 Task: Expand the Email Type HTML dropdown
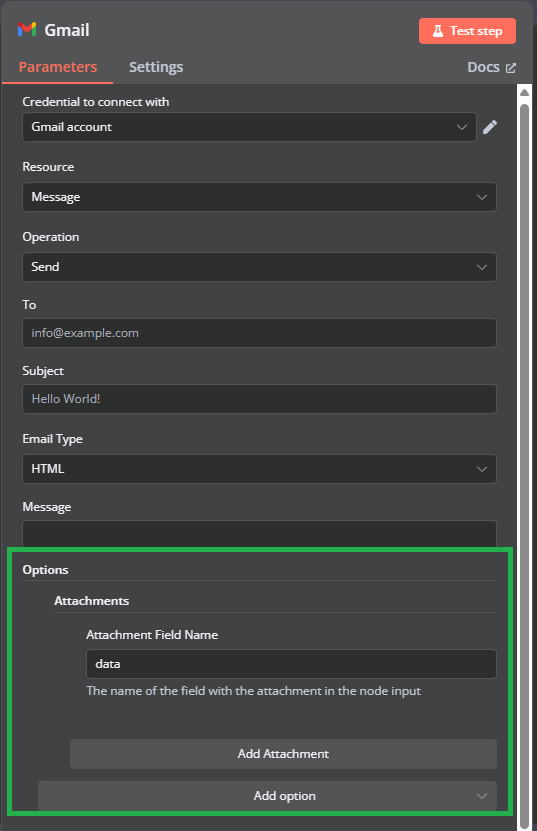click(x=259, y=469)
